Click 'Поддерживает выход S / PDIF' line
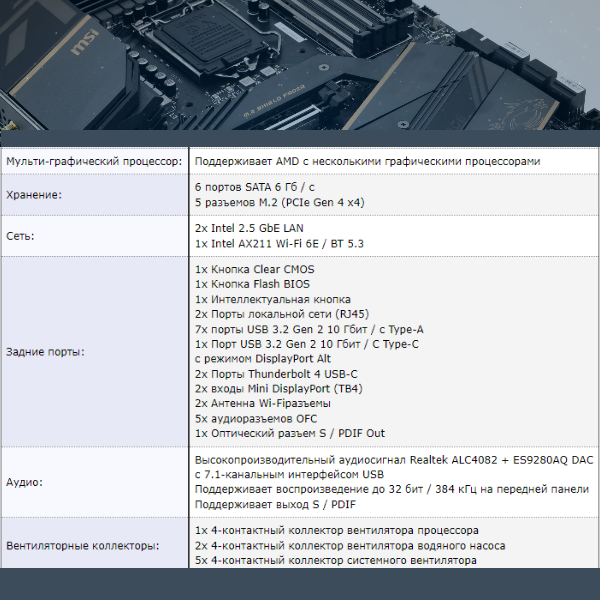 [275, 504]
